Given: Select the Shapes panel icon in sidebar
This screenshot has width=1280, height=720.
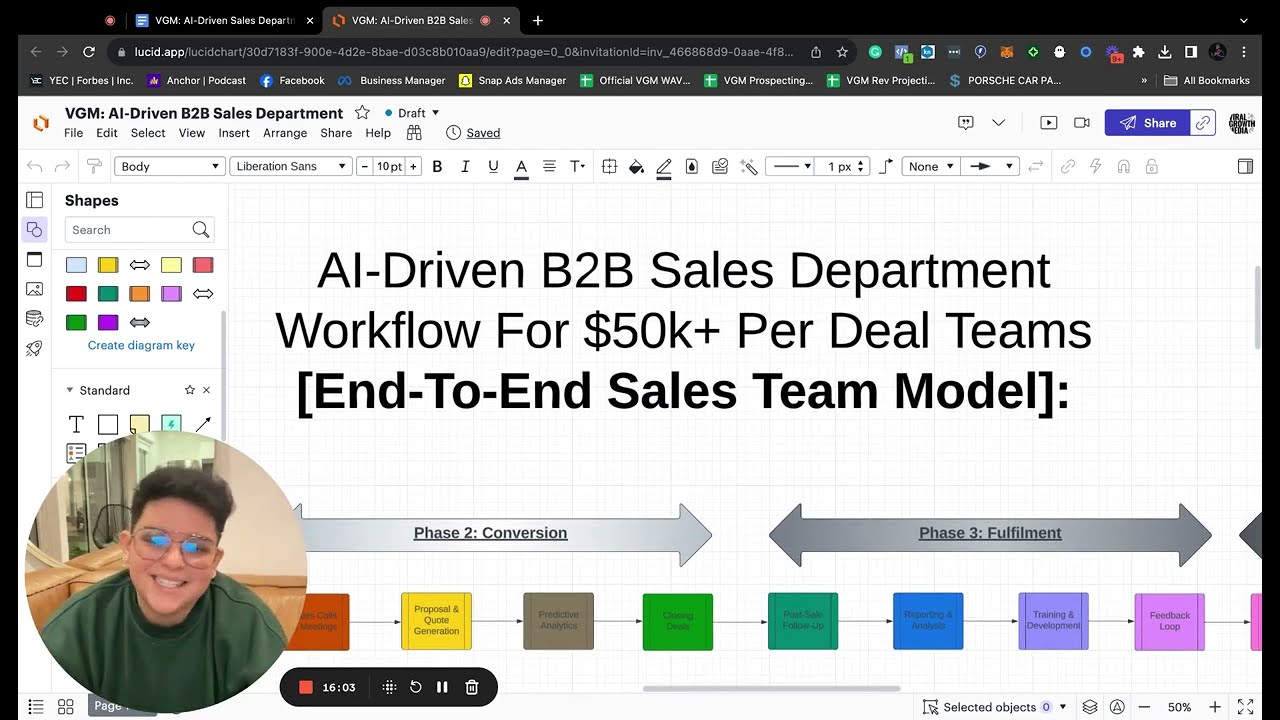Looking at the screenshot, I should pyautogui.click(x=35, y=230).
